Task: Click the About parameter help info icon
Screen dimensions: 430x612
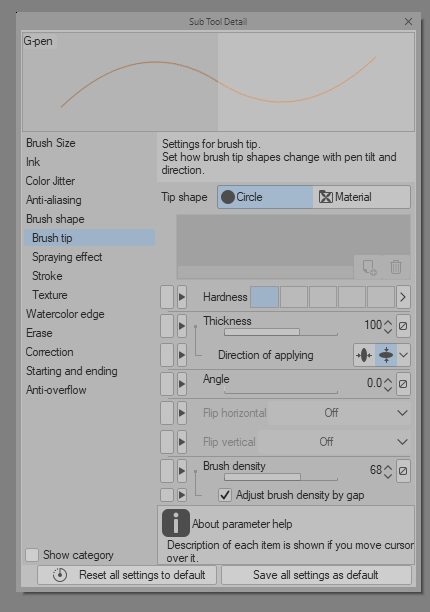Action: pos(176,523)
